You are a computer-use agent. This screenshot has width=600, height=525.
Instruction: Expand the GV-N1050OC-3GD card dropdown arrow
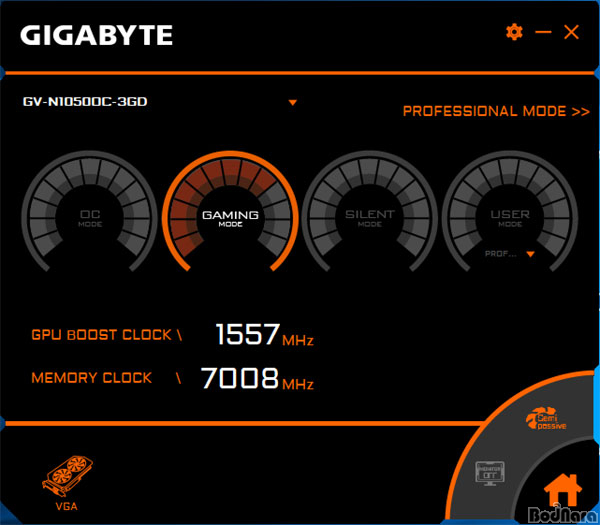(x=293, y=103)
